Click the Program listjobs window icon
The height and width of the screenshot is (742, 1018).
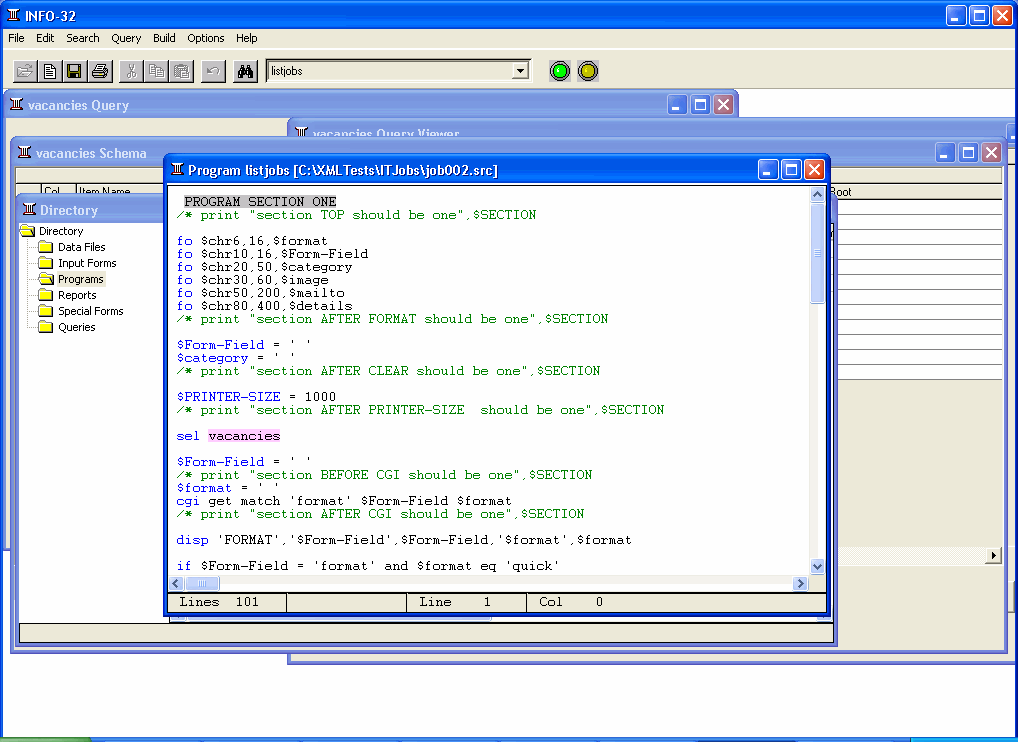click(x=177, y=169)
